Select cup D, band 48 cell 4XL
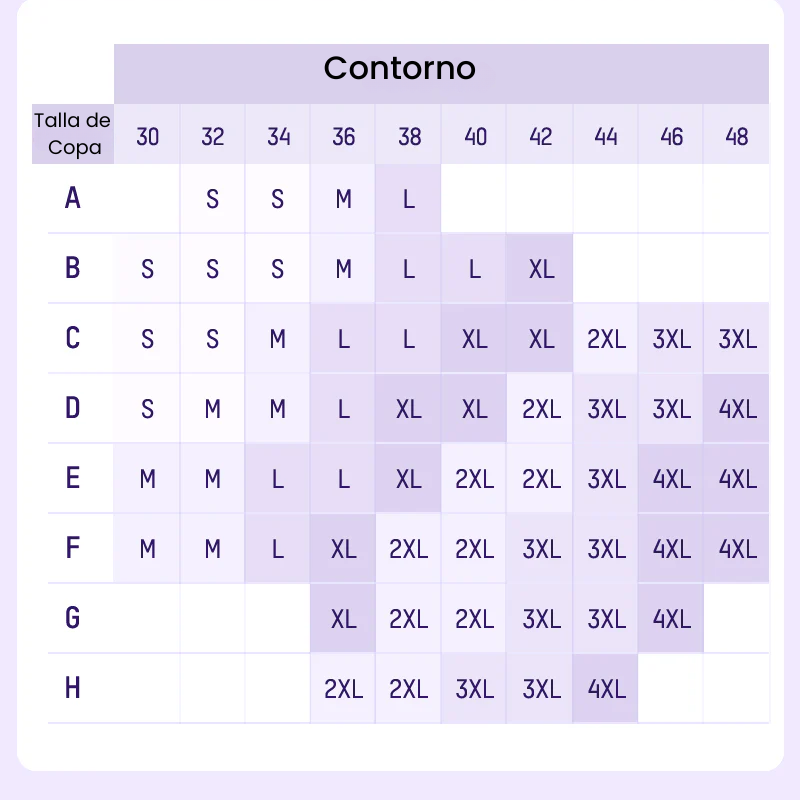 (737, 408)
